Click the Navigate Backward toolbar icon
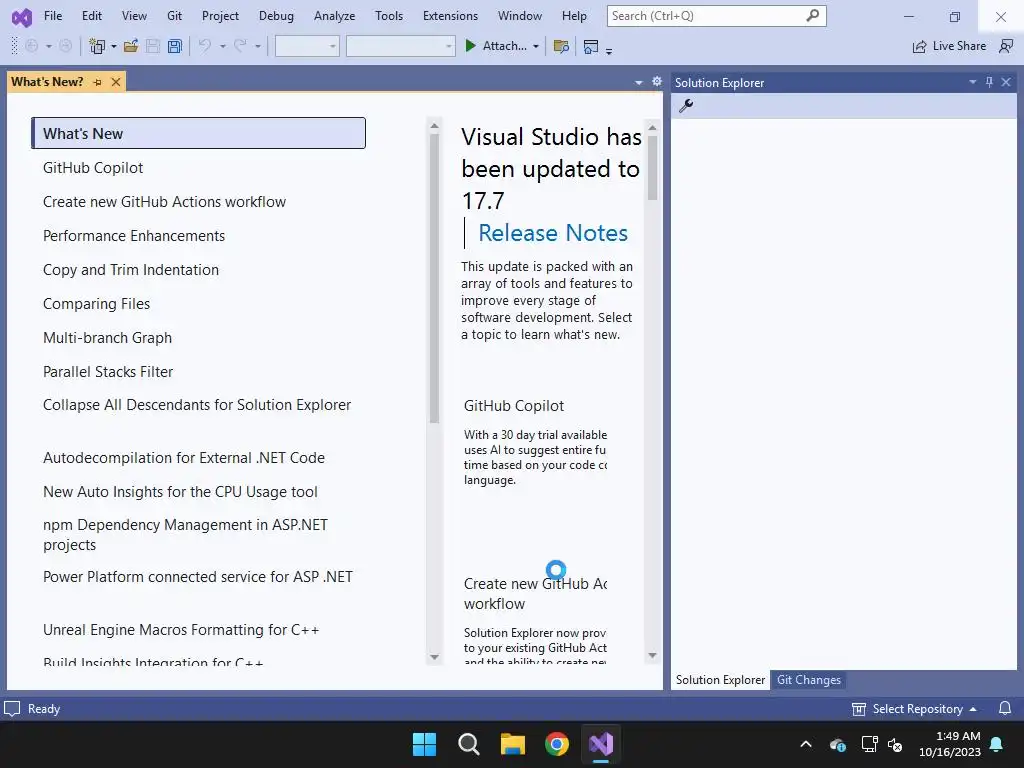Viewport: 1024px width, 768px height. pyautogui.click(x=31, y=46)
